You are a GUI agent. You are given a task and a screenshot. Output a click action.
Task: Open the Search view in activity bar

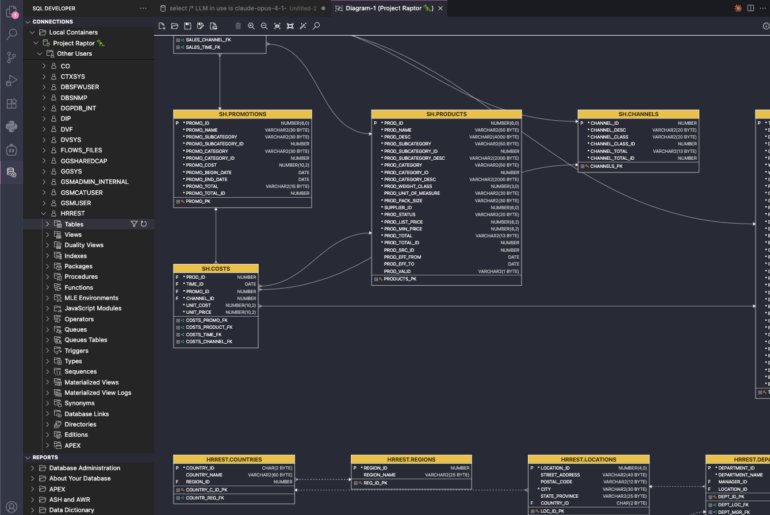[12, 33]
